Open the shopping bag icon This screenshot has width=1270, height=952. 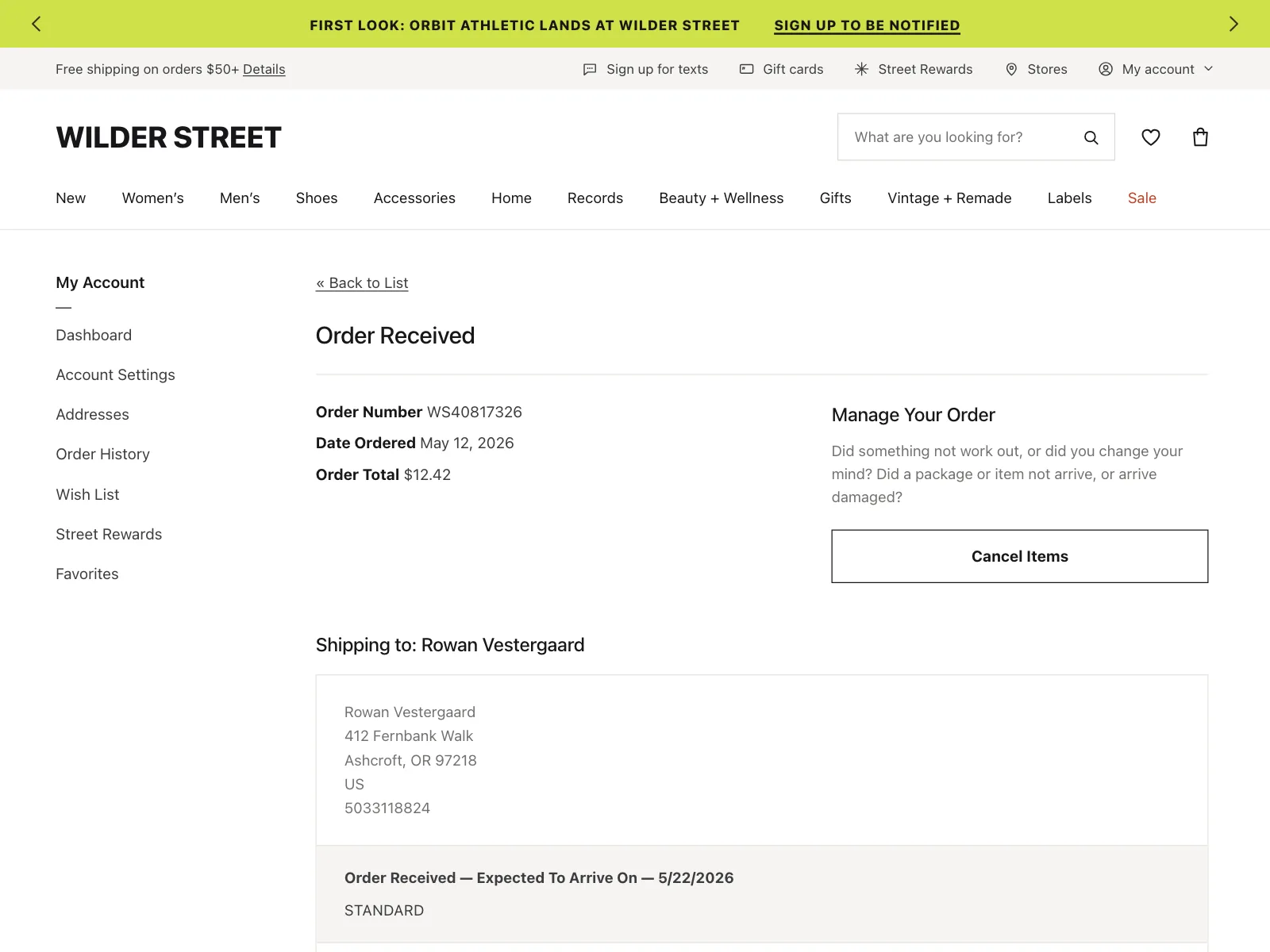coord(1201,137)
